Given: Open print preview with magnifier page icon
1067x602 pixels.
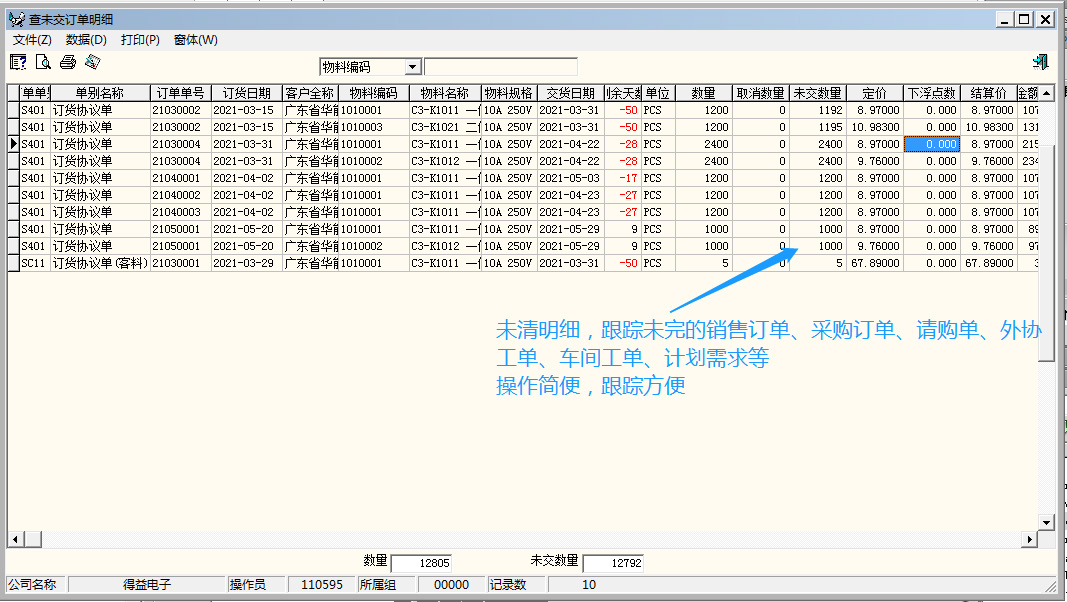Looking at the screenshot, I should coord(43,63).
